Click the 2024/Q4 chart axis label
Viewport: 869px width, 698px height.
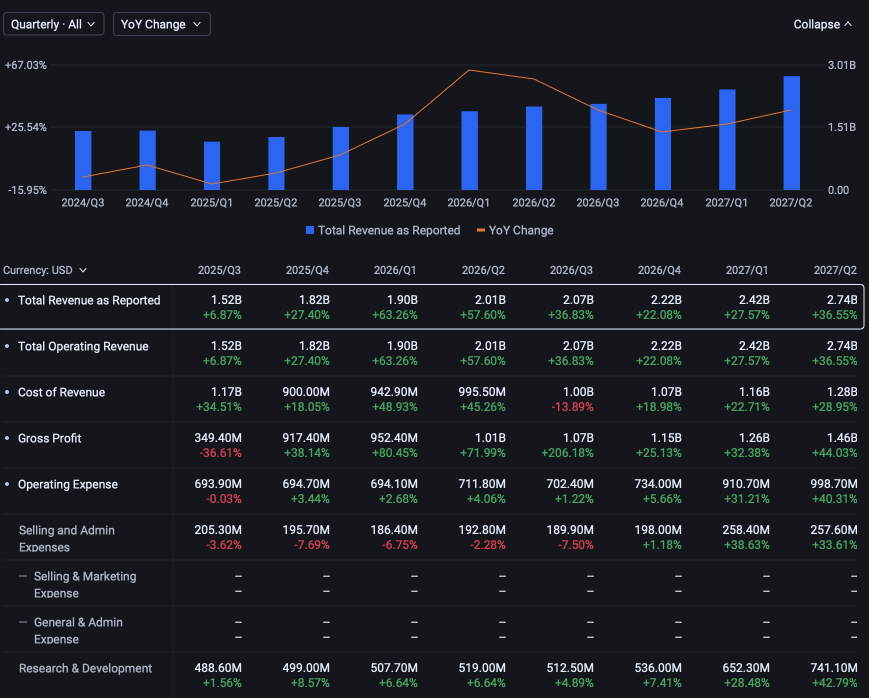[147, 203]
